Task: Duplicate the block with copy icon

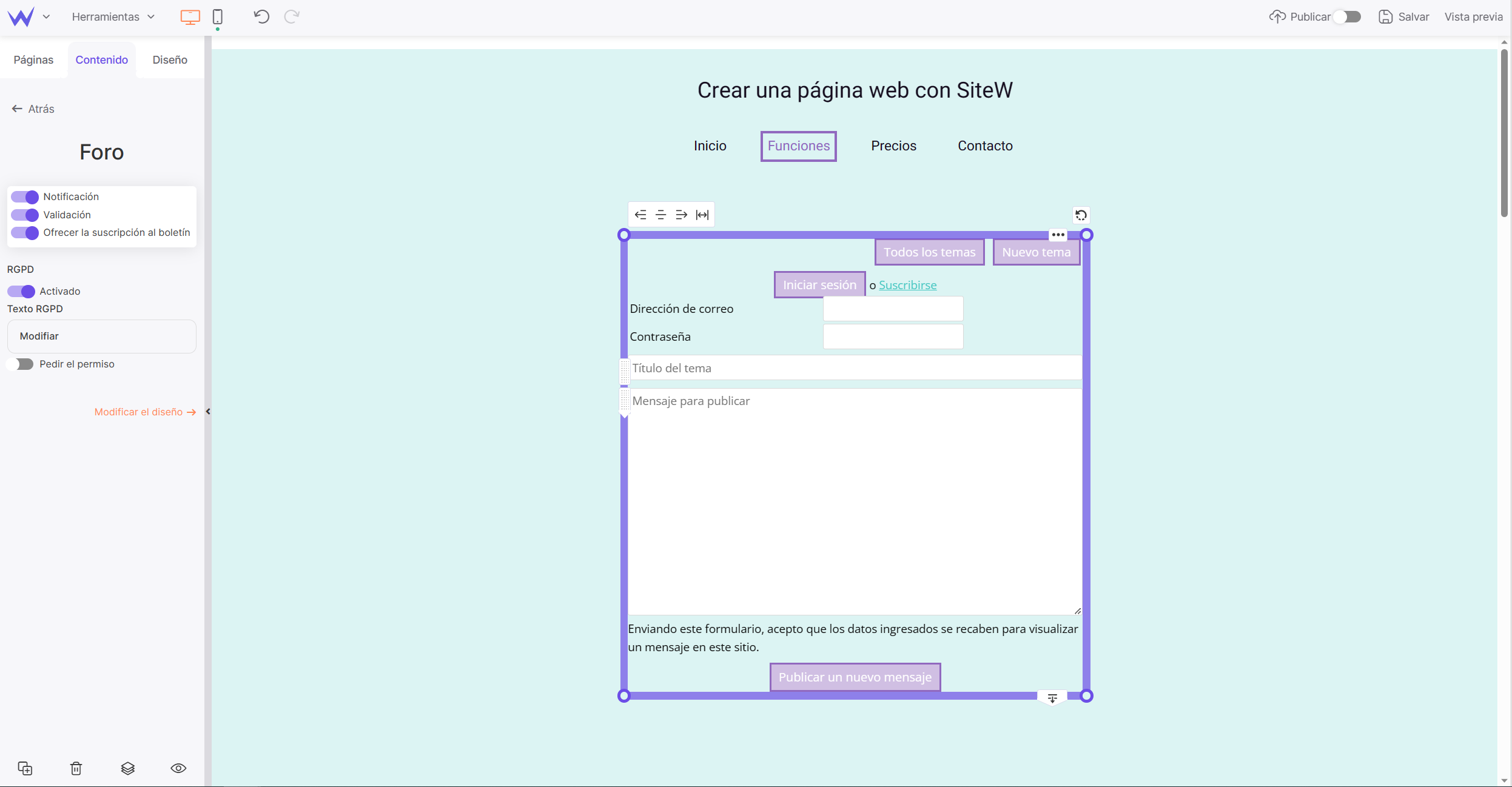Action: click(25, 768)
